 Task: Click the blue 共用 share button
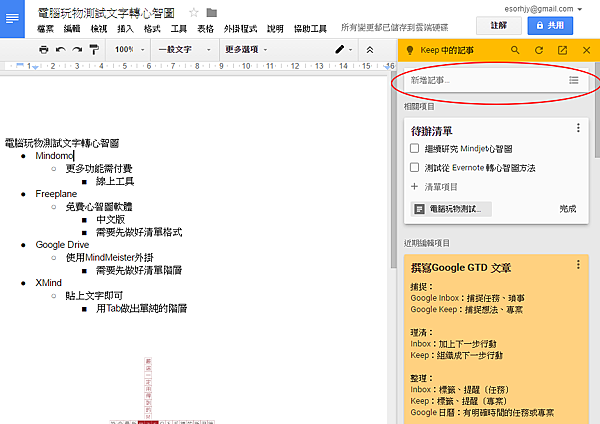click(x=550, y=26)
